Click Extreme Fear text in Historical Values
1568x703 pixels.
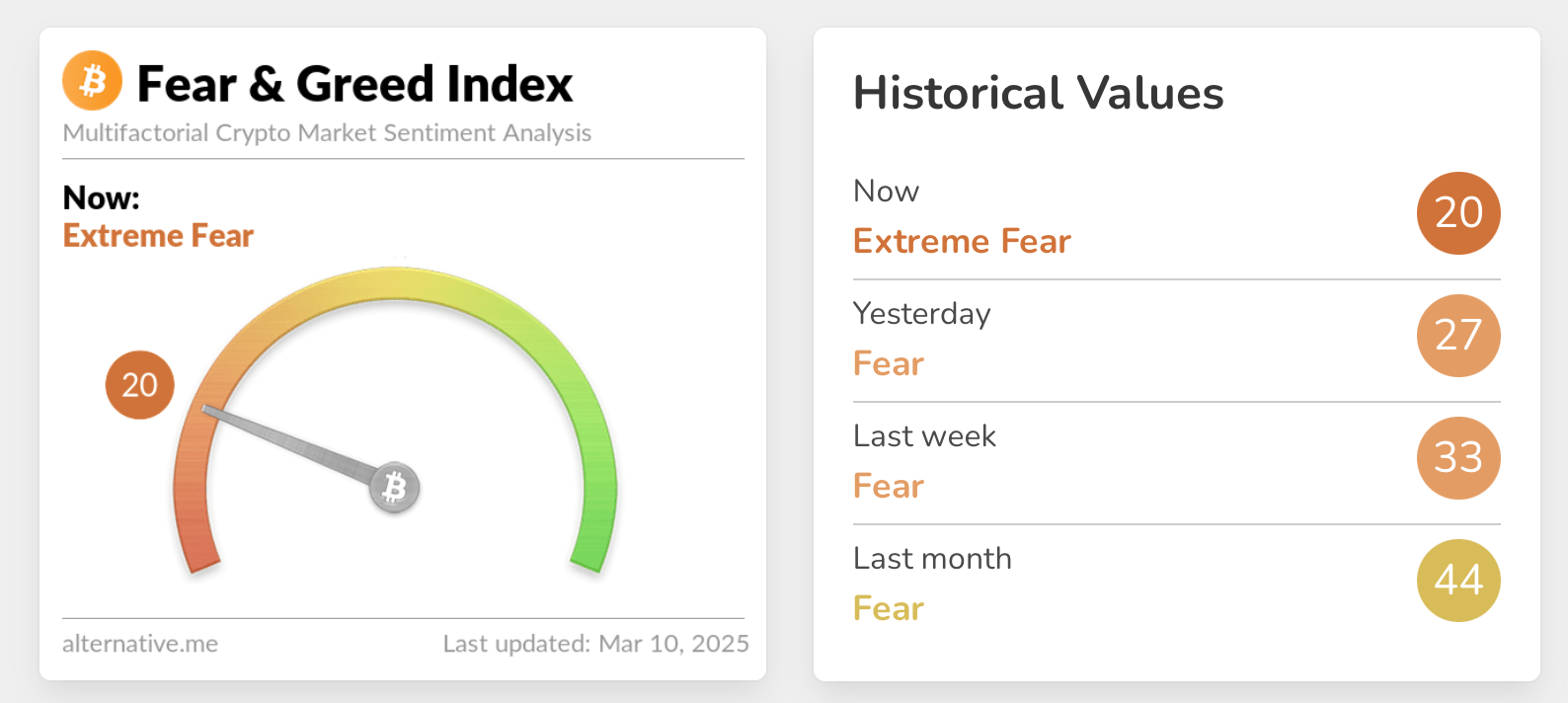(962, 242)
